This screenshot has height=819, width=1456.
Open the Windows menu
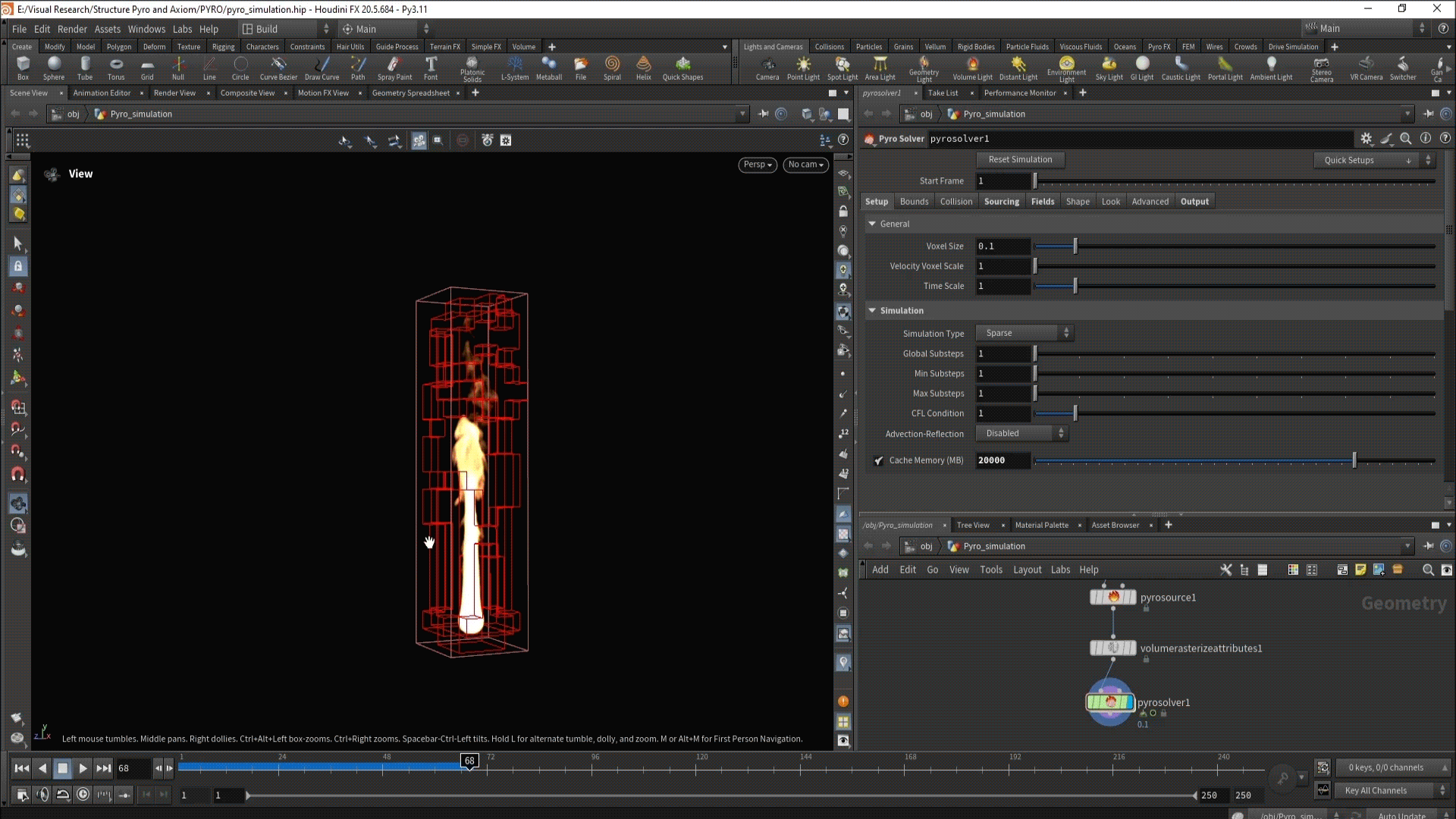(146, 29)
